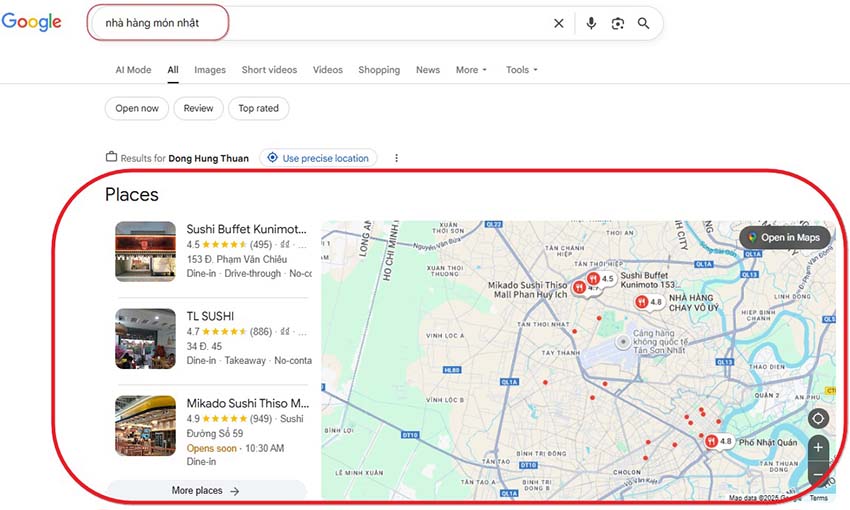Click the 34 Đ. 45 address text

[x=204, y=346]
